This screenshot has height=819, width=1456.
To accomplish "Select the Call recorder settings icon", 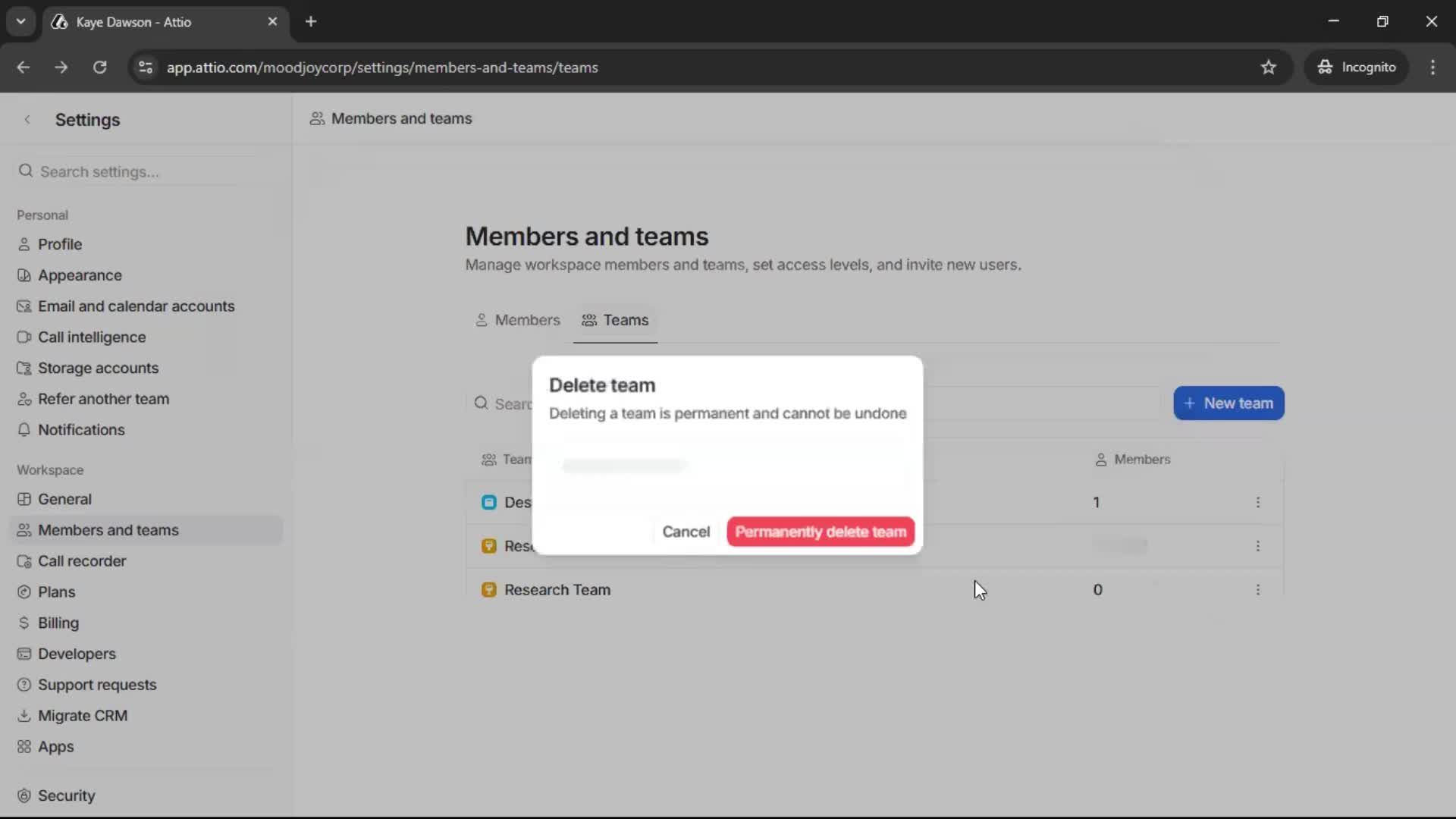I will click(24, 561).
